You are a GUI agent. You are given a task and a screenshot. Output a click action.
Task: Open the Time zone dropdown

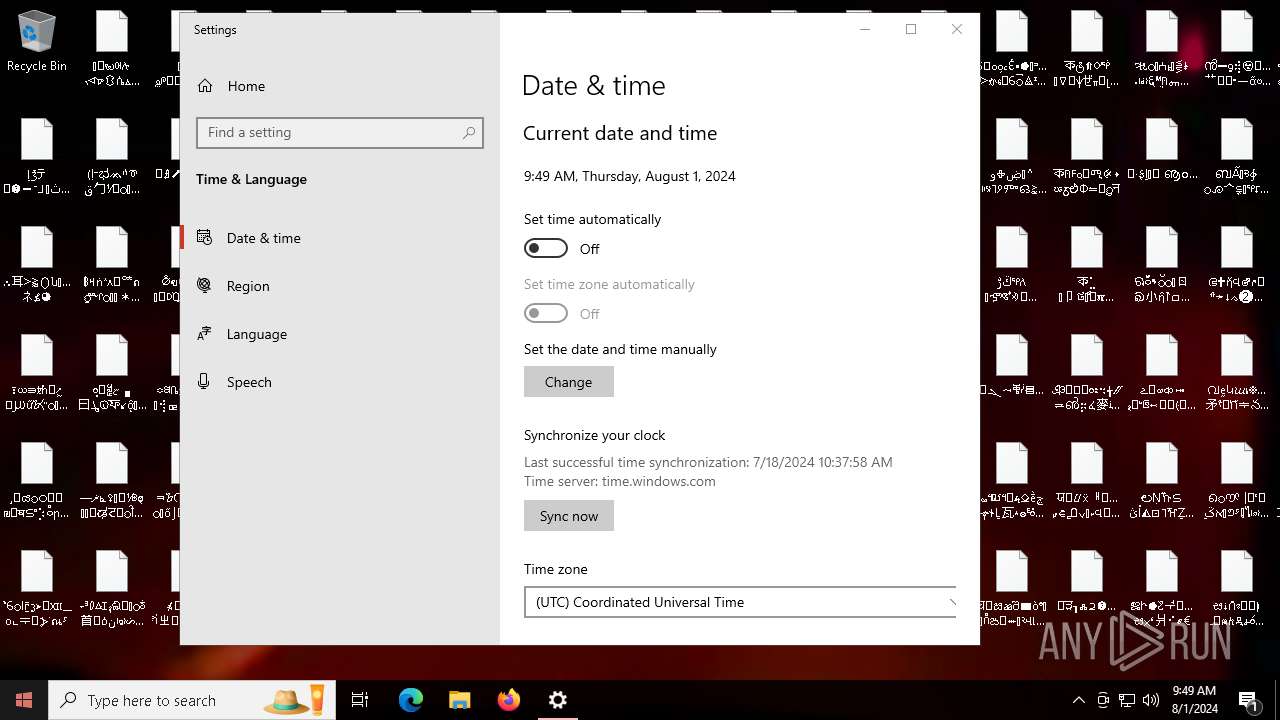tap(740, 602)
